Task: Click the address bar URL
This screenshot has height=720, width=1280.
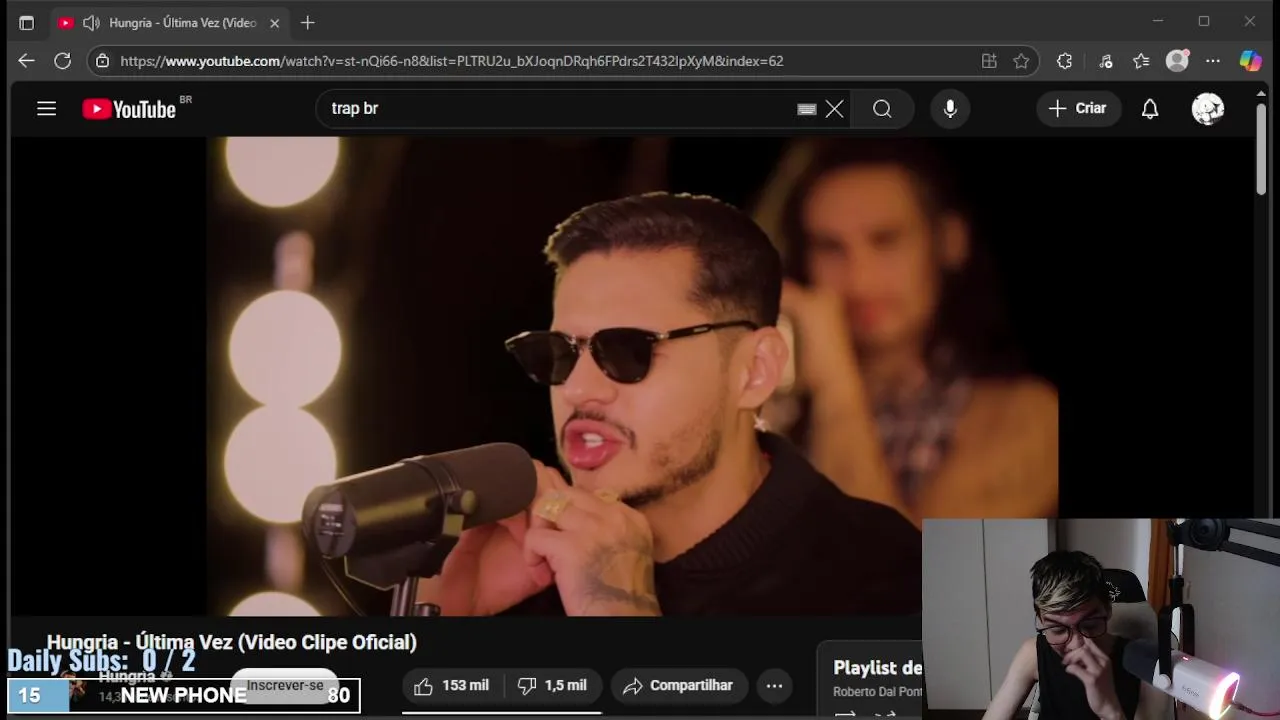Action: pyautogui.click(x=452, y=61)
